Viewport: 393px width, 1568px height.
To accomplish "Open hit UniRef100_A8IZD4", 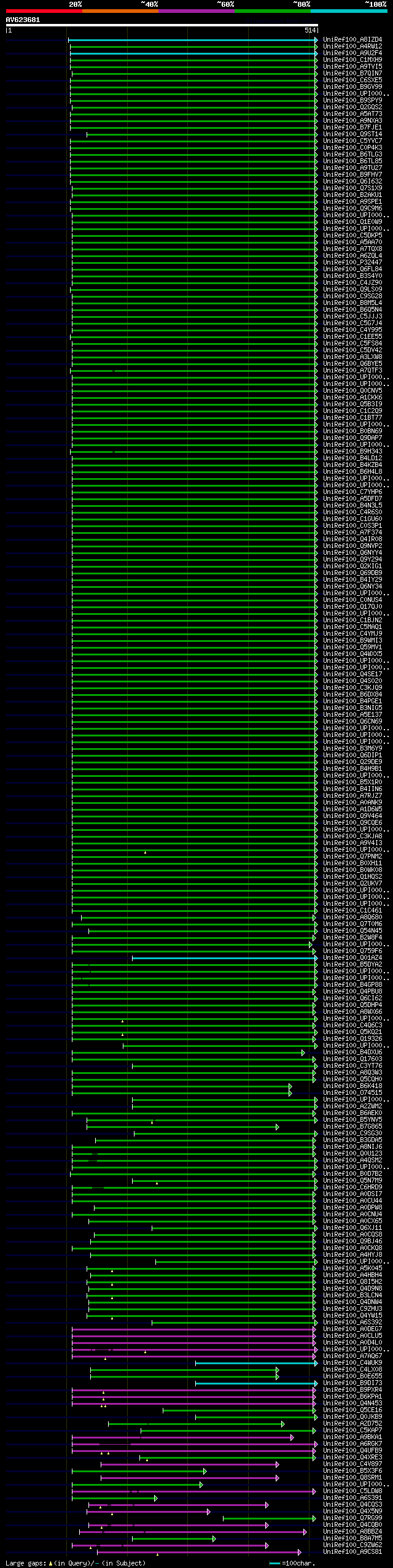I will pos(352,40).
